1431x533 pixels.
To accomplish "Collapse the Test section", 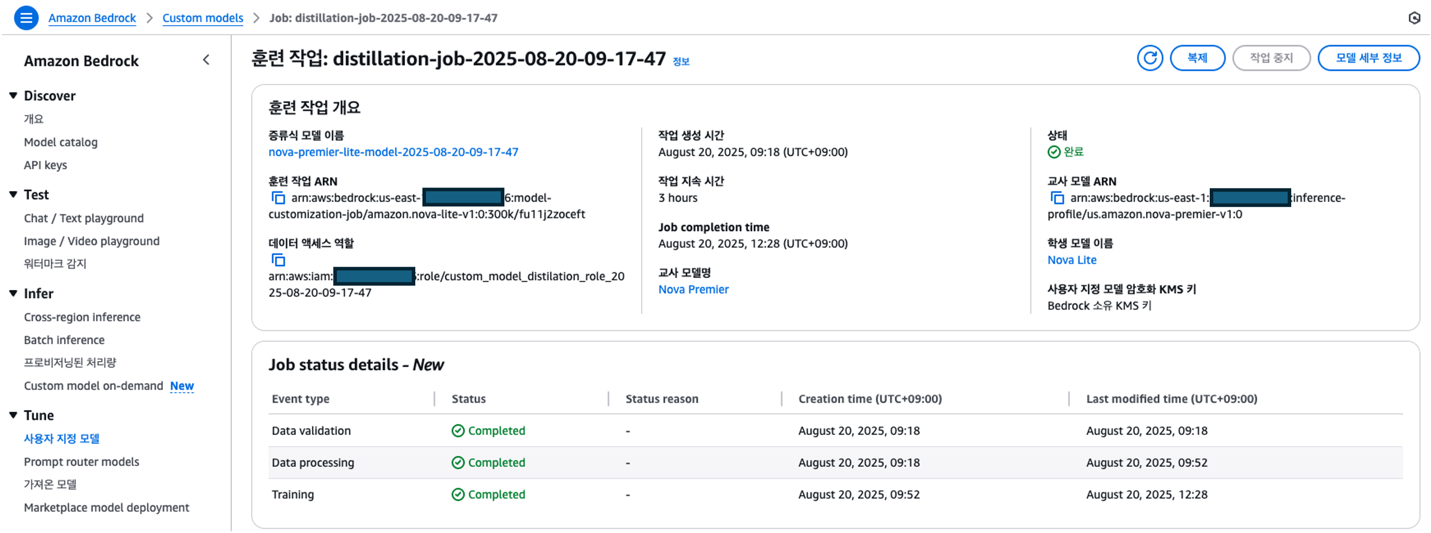I will click(x=13, y=195).
